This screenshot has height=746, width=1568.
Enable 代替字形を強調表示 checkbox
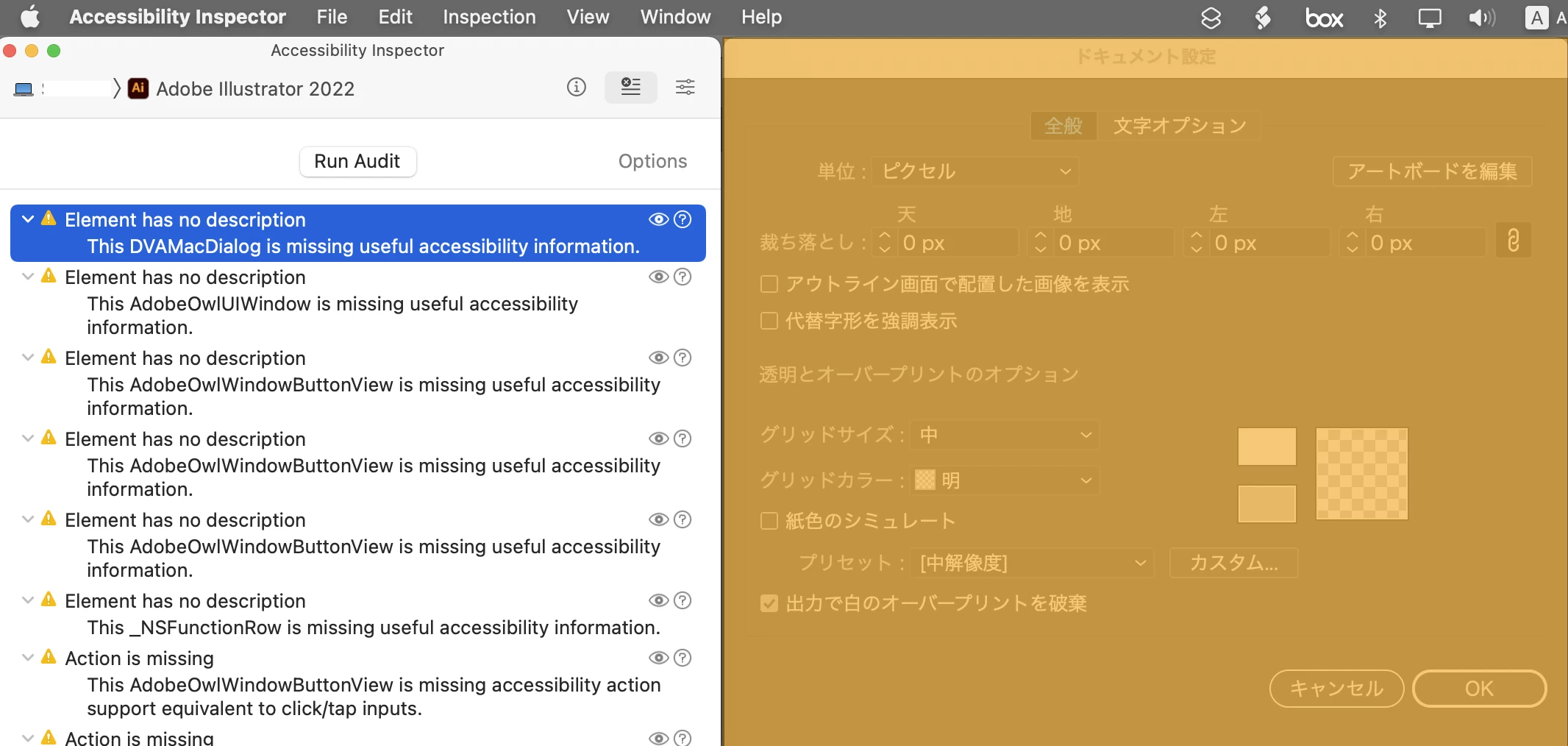coord(769,321)
